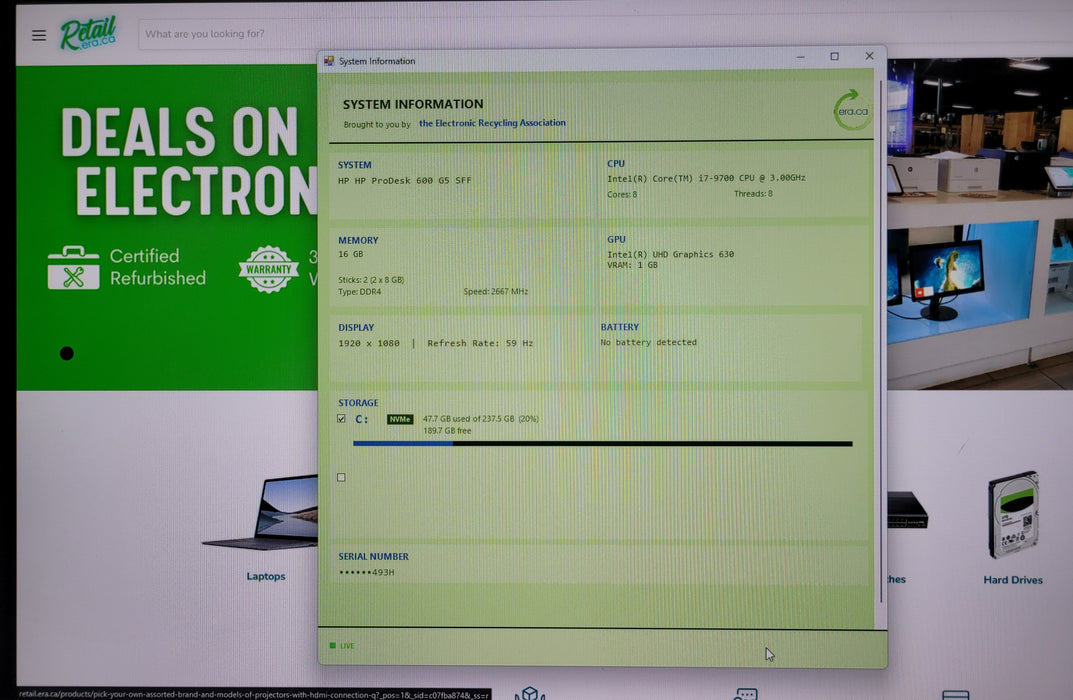Click the era.ca recycling logo in System Information
The width and height of the screenshot is (1073, 700).
tap(851, 110)
